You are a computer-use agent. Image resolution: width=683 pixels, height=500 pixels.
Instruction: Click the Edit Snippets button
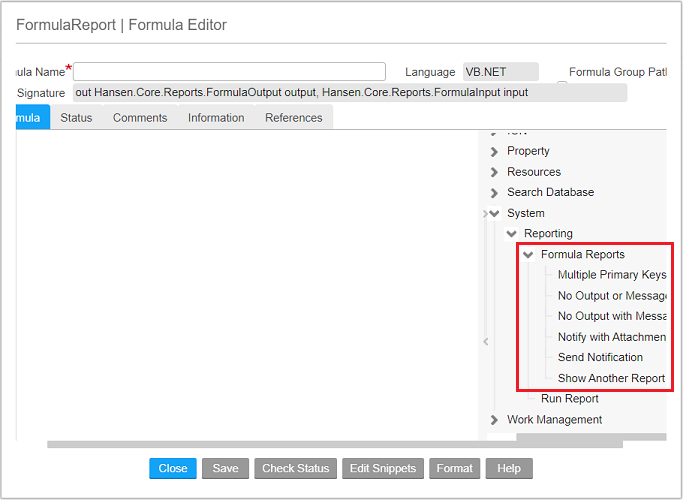pyautogui.click(x=383, y=468)
